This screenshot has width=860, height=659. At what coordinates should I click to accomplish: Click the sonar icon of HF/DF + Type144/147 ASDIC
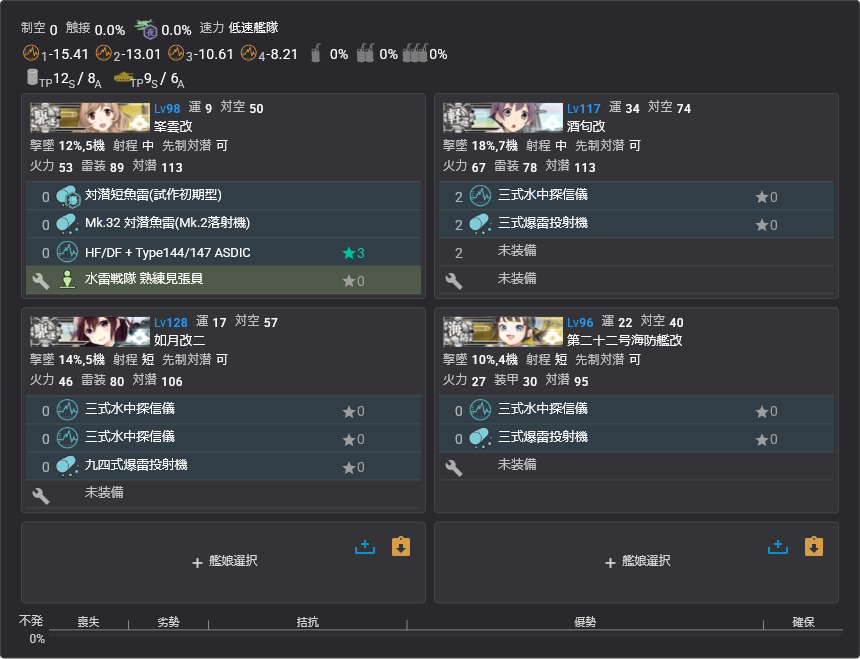[68, 252]
